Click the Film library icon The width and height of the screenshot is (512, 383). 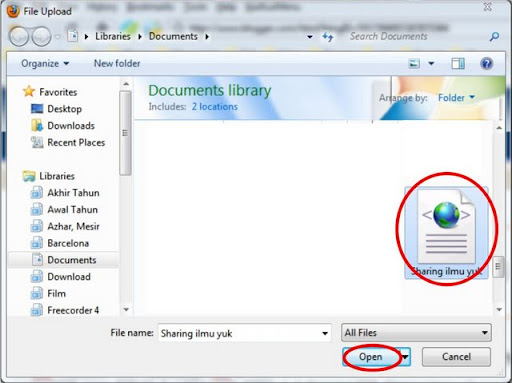(37, 293)
